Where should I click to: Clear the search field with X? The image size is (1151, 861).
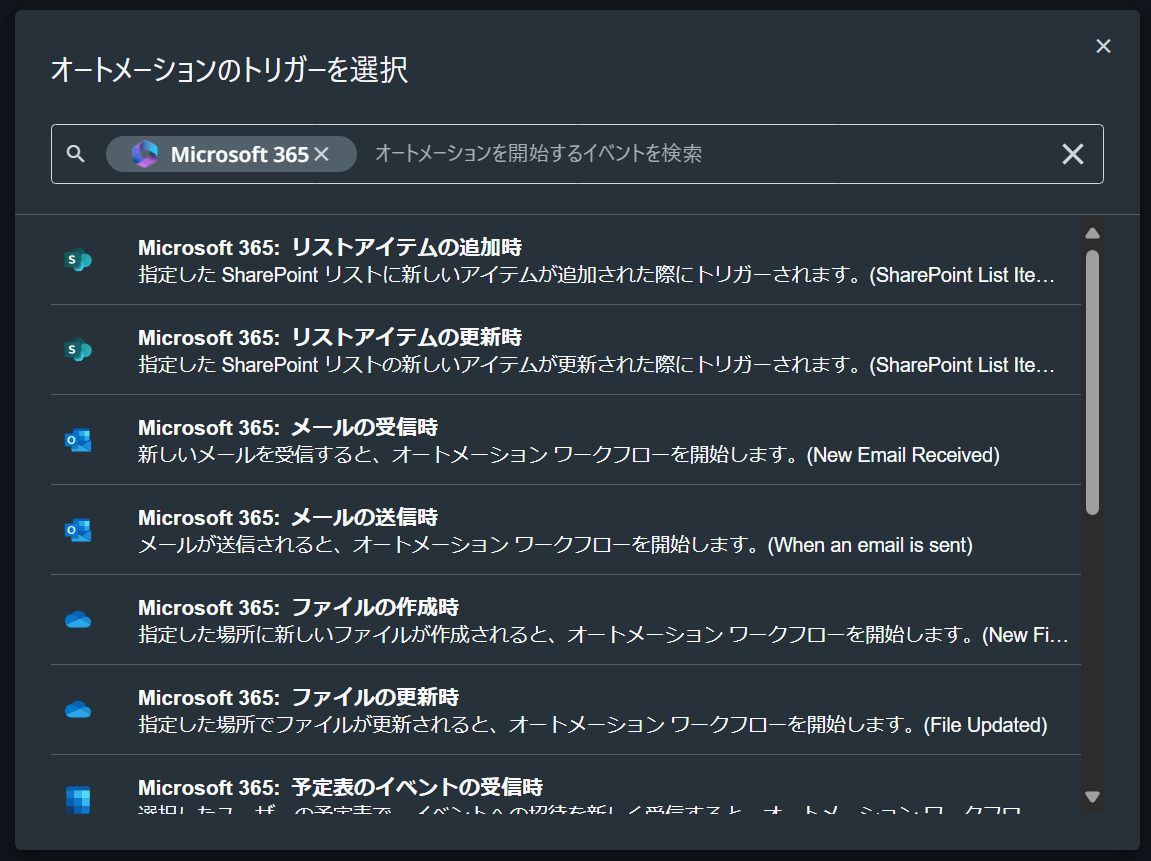[1072, 154]
